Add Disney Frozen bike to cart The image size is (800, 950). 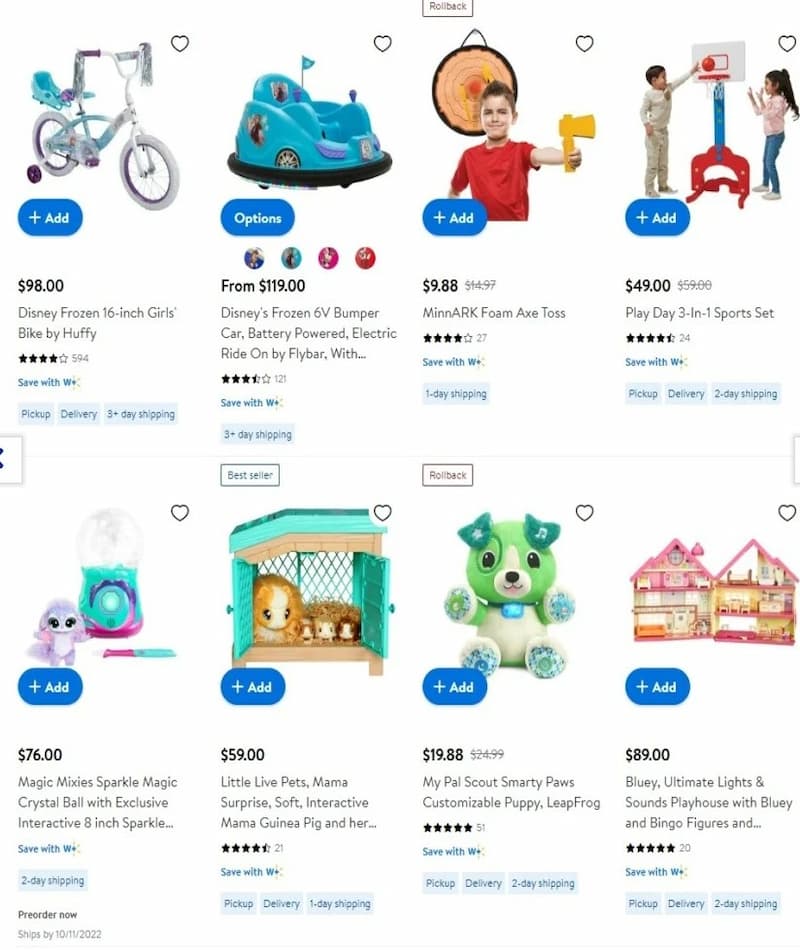pos(50,218)
